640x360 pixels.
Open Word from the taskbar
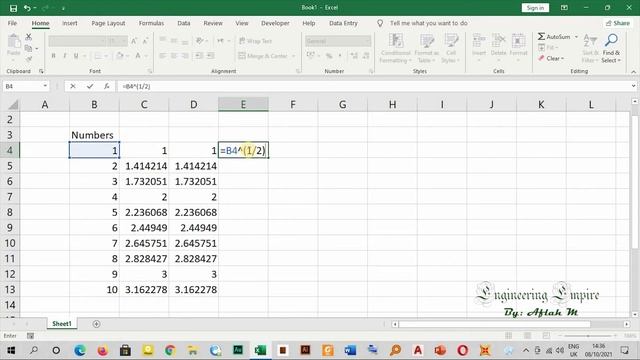350,350
